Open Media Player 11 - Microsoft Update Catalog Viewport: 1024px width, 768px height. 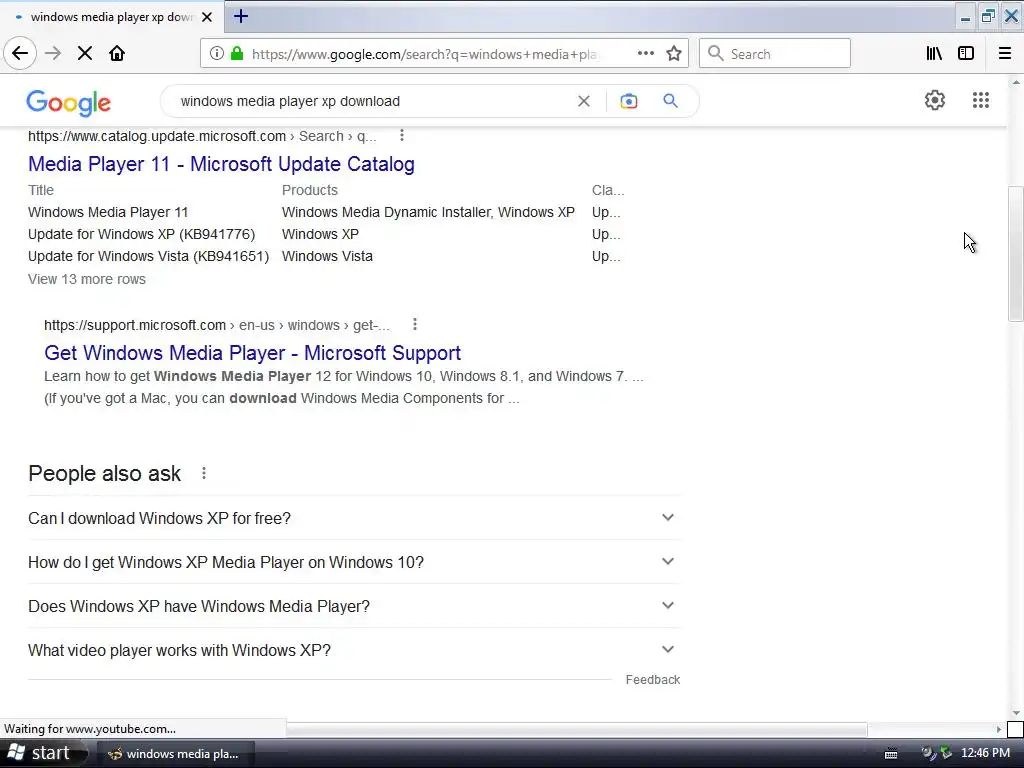click(221, 164)
